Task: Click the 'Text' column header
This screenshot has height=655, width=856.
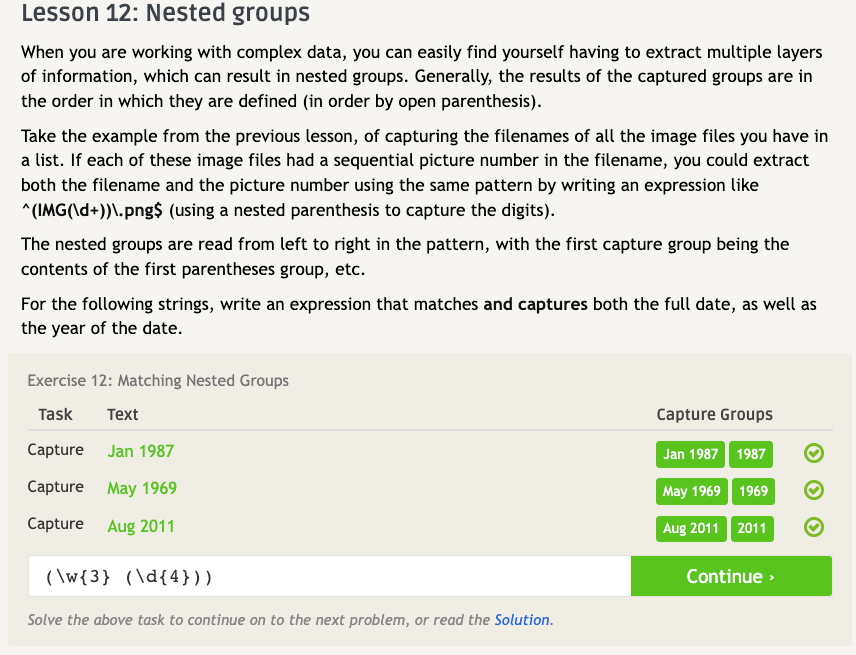Action: [123, 414]
